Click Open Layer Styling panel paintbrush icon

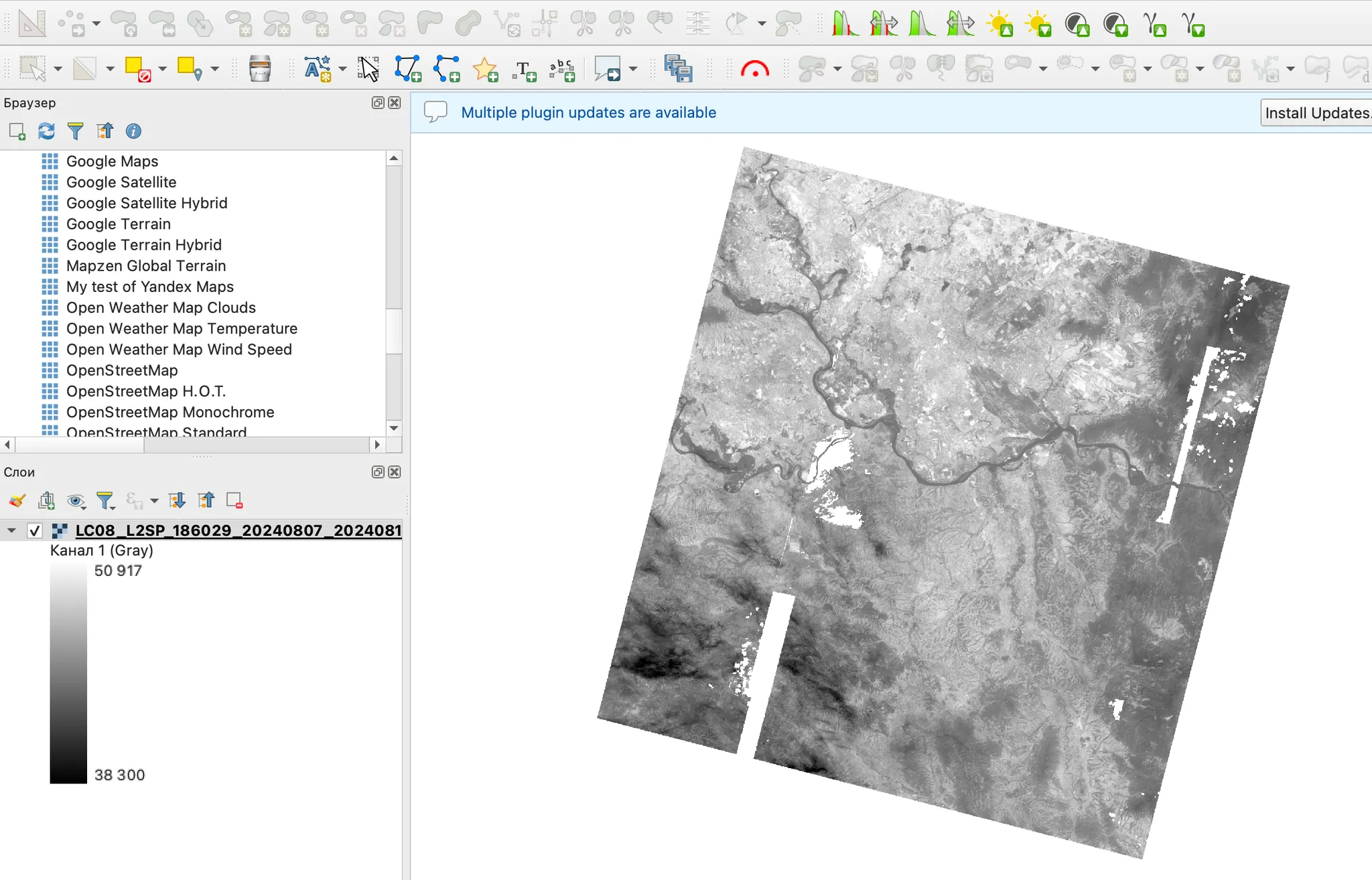(x=17, y=500)
